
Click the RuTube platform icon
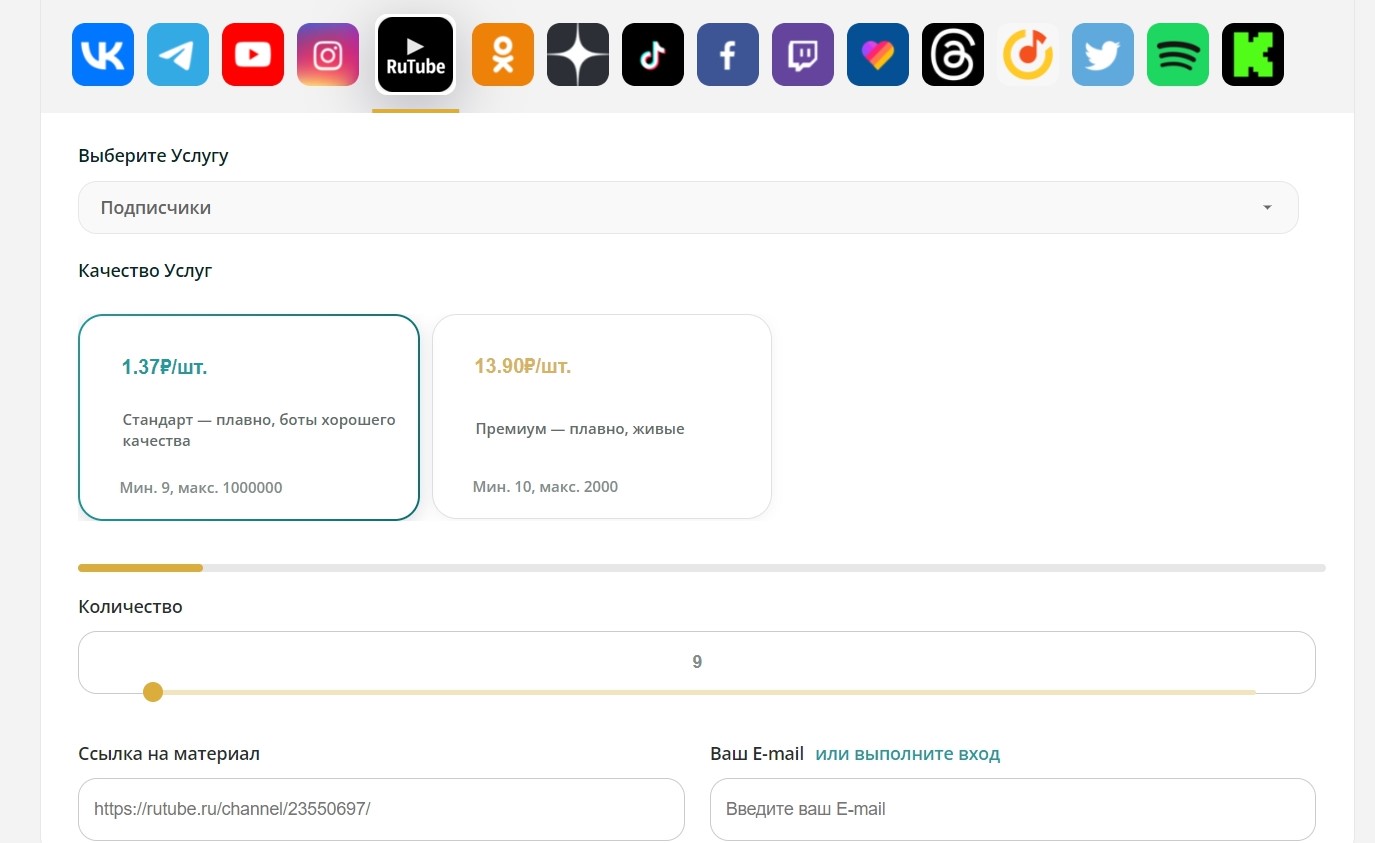[x=416, y=55]
